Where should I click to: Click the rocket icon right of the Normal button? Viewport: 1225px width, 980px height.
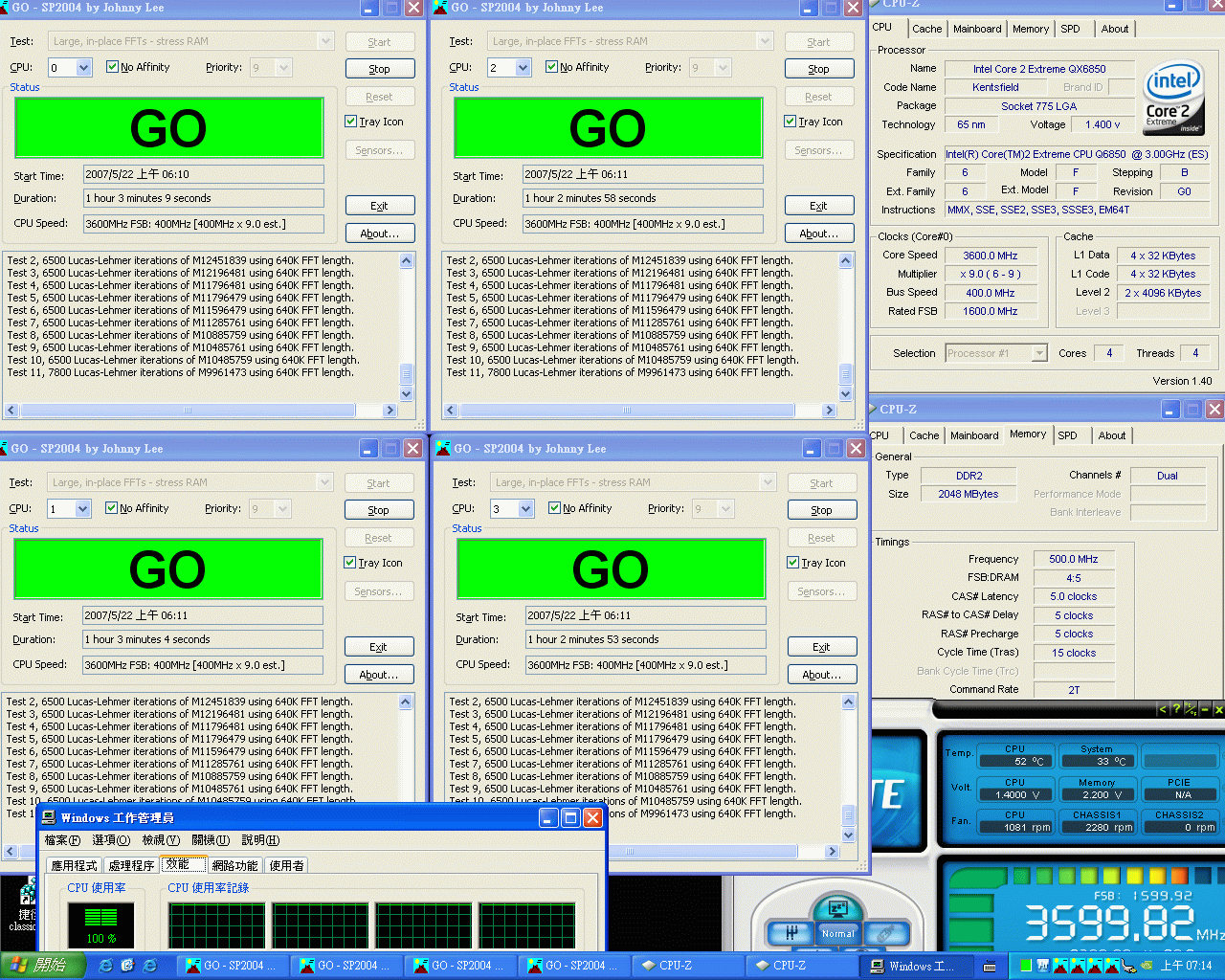[x=886, y=932]
